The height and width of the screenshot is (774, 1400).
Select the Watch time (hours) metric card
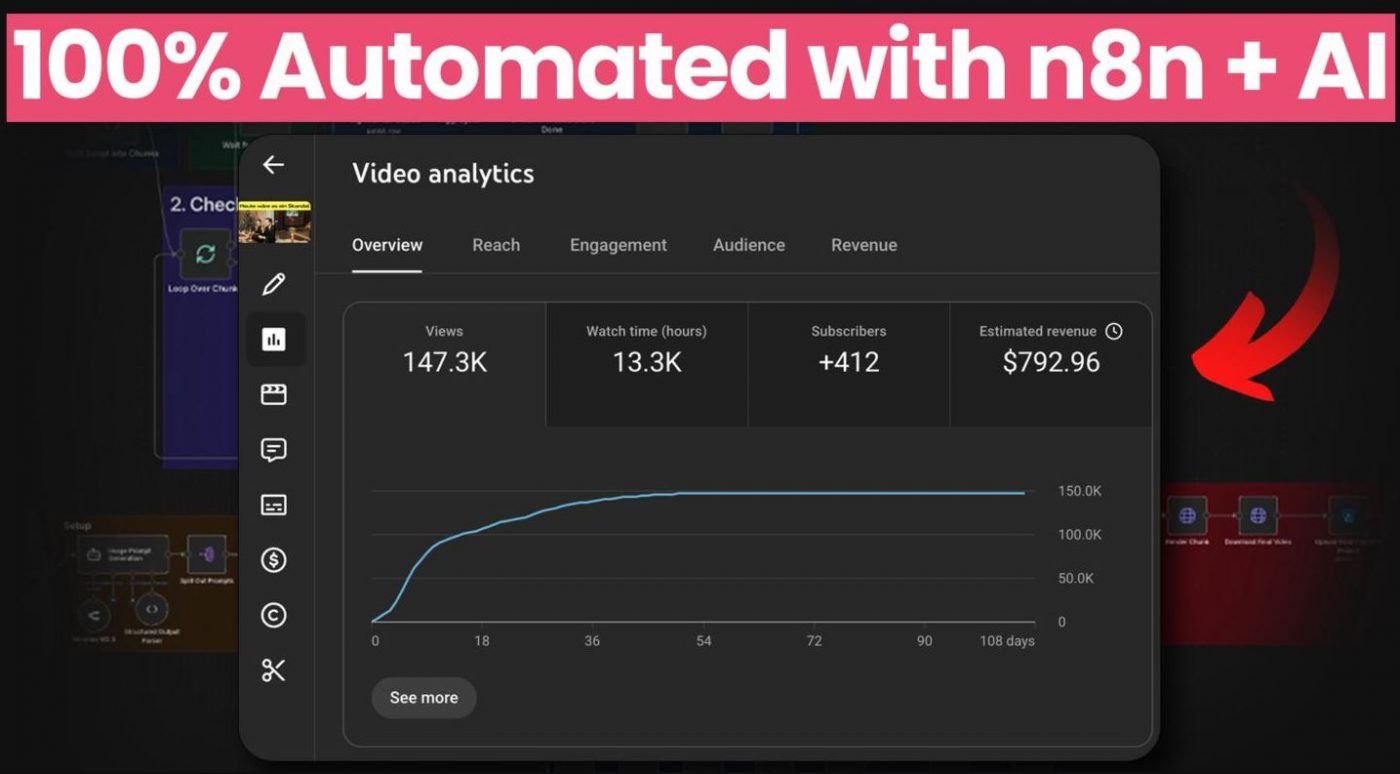click(x=647, y=365)
